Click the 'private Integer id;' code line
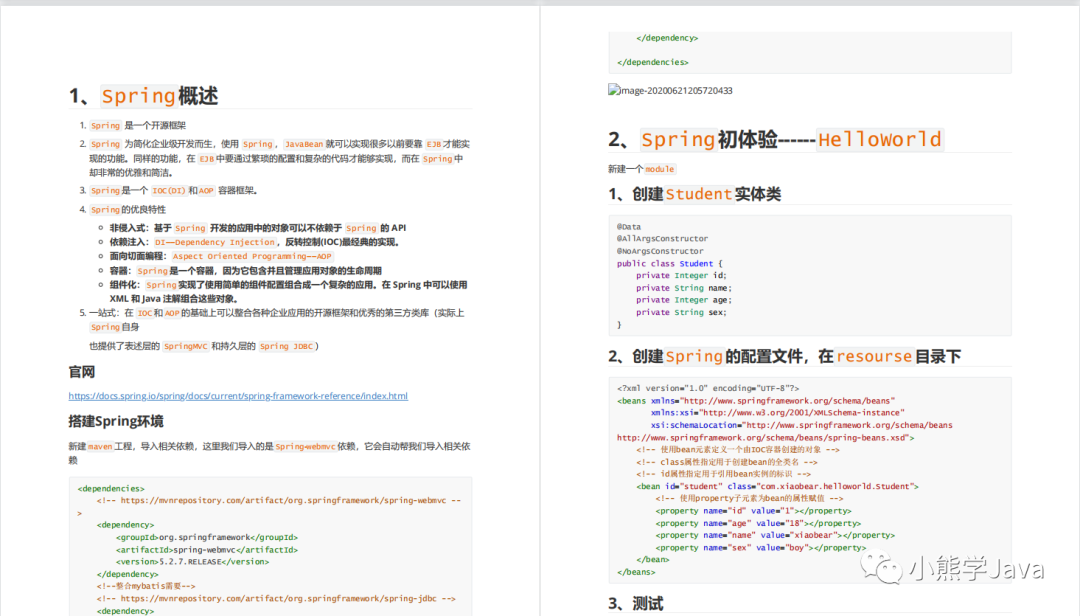The image size is (1080, 616). (681, 275)
